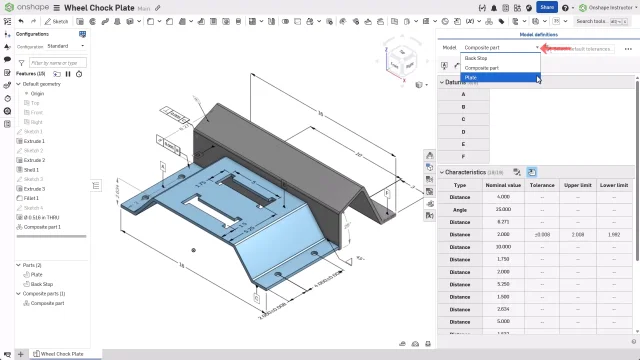The height and width of the screenshot is (360, 640).
Task: Click the Redo arrow in toolbar
Action: pyautogui.click(x=33, y=21)
